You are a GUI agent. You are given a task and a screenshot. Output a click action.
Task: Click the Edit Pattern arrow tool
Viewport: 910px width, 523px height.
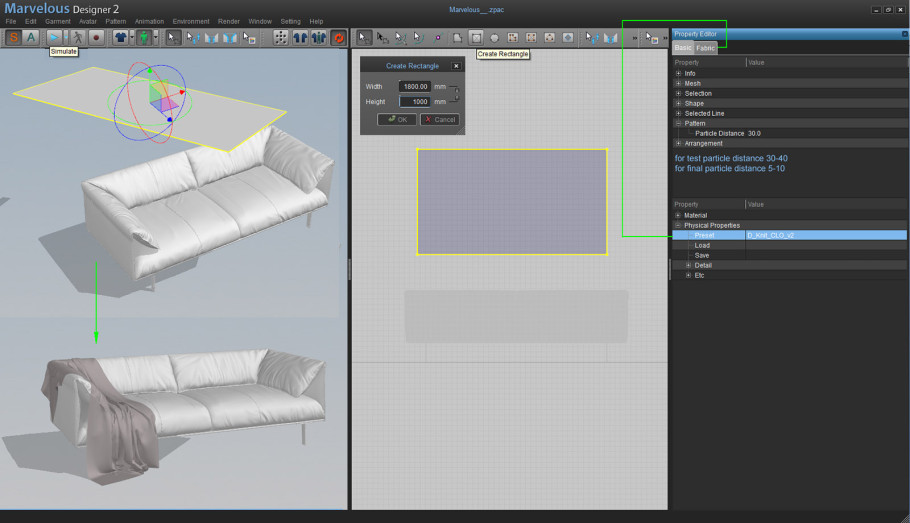[x=382, y=38]
